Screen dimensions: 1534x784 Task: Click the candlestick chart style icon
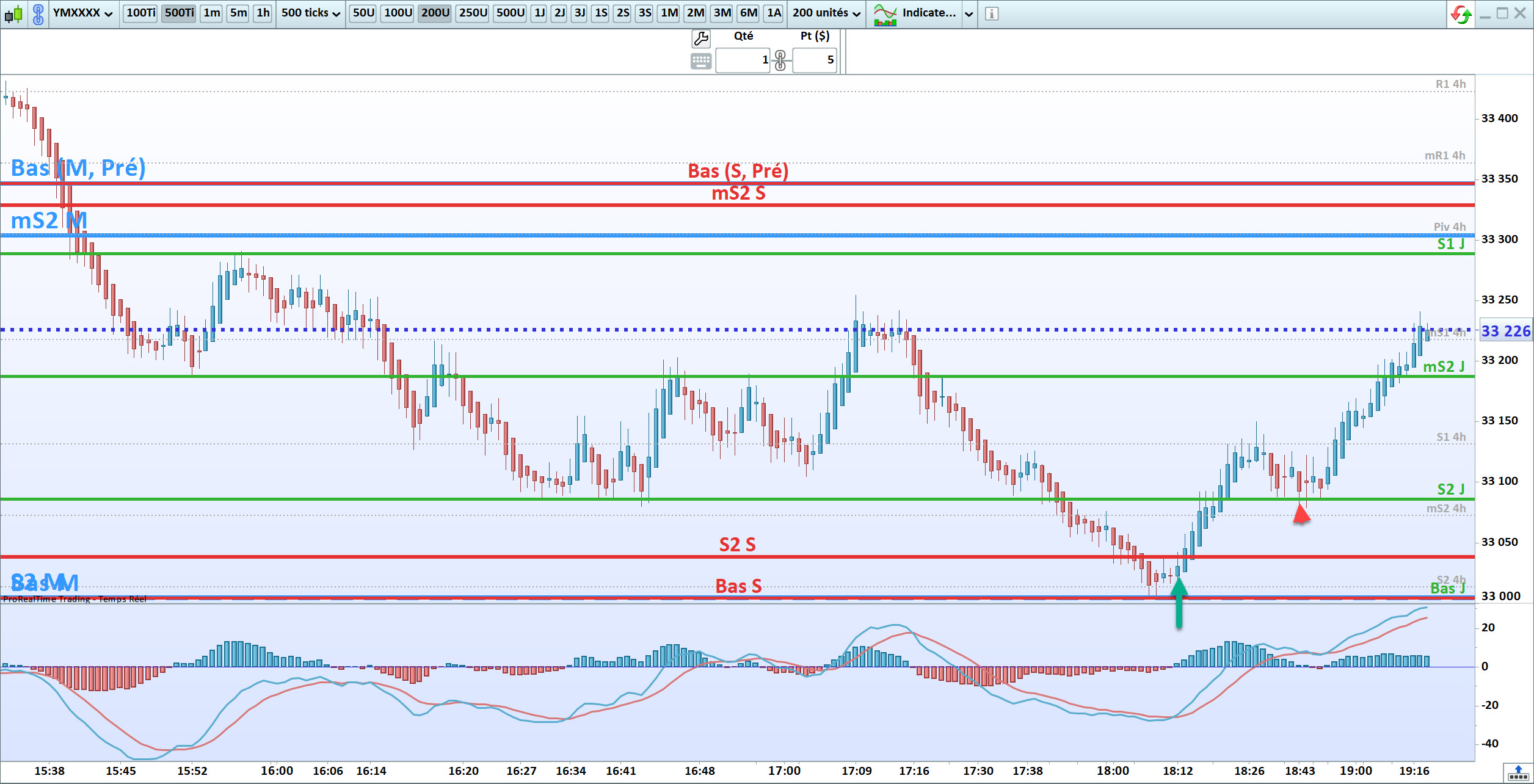pos(13,13)
